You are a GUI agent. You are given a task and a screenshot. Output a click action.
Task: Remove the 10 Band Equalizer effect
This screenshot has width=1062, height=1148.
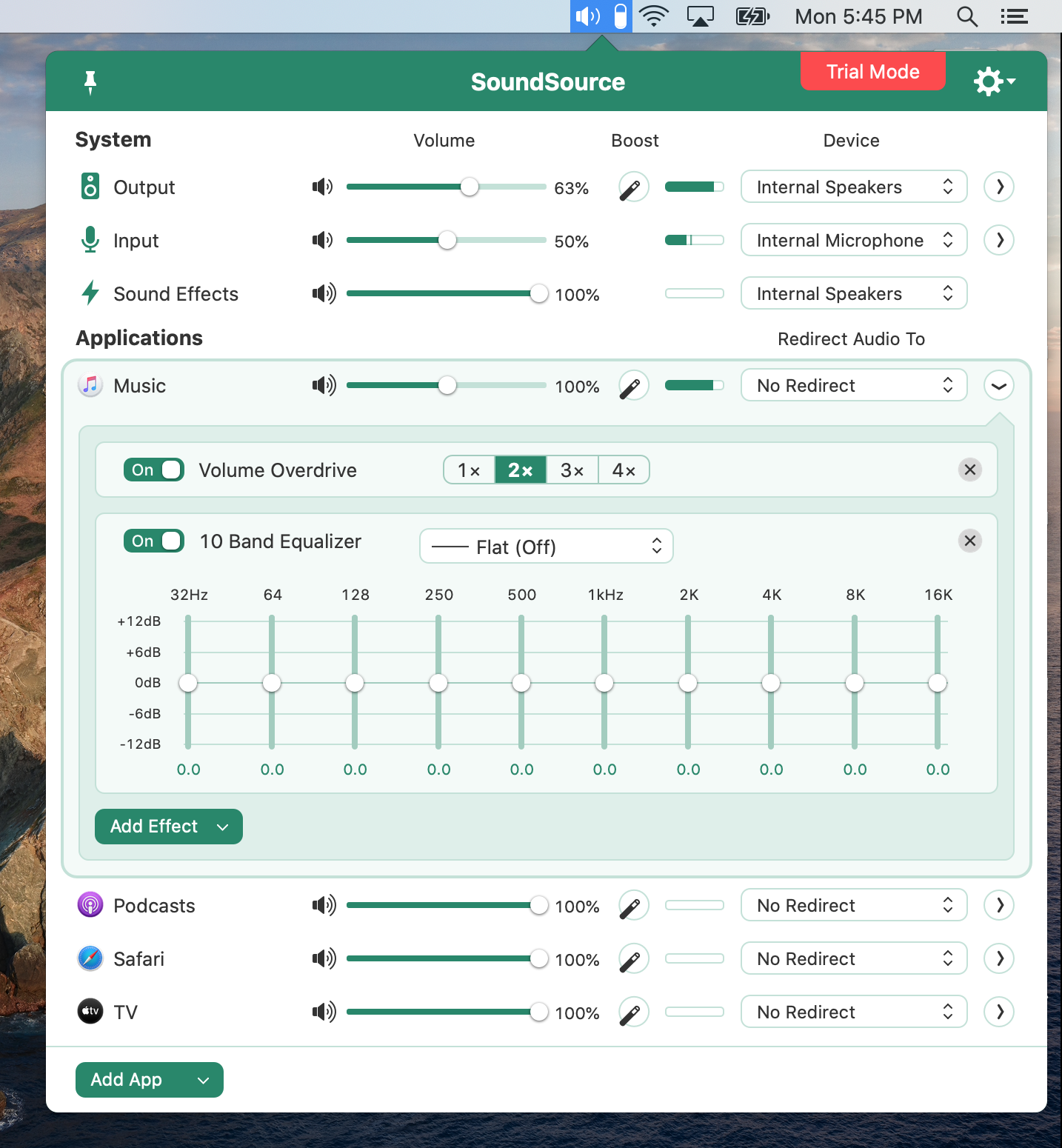point(970,541)
